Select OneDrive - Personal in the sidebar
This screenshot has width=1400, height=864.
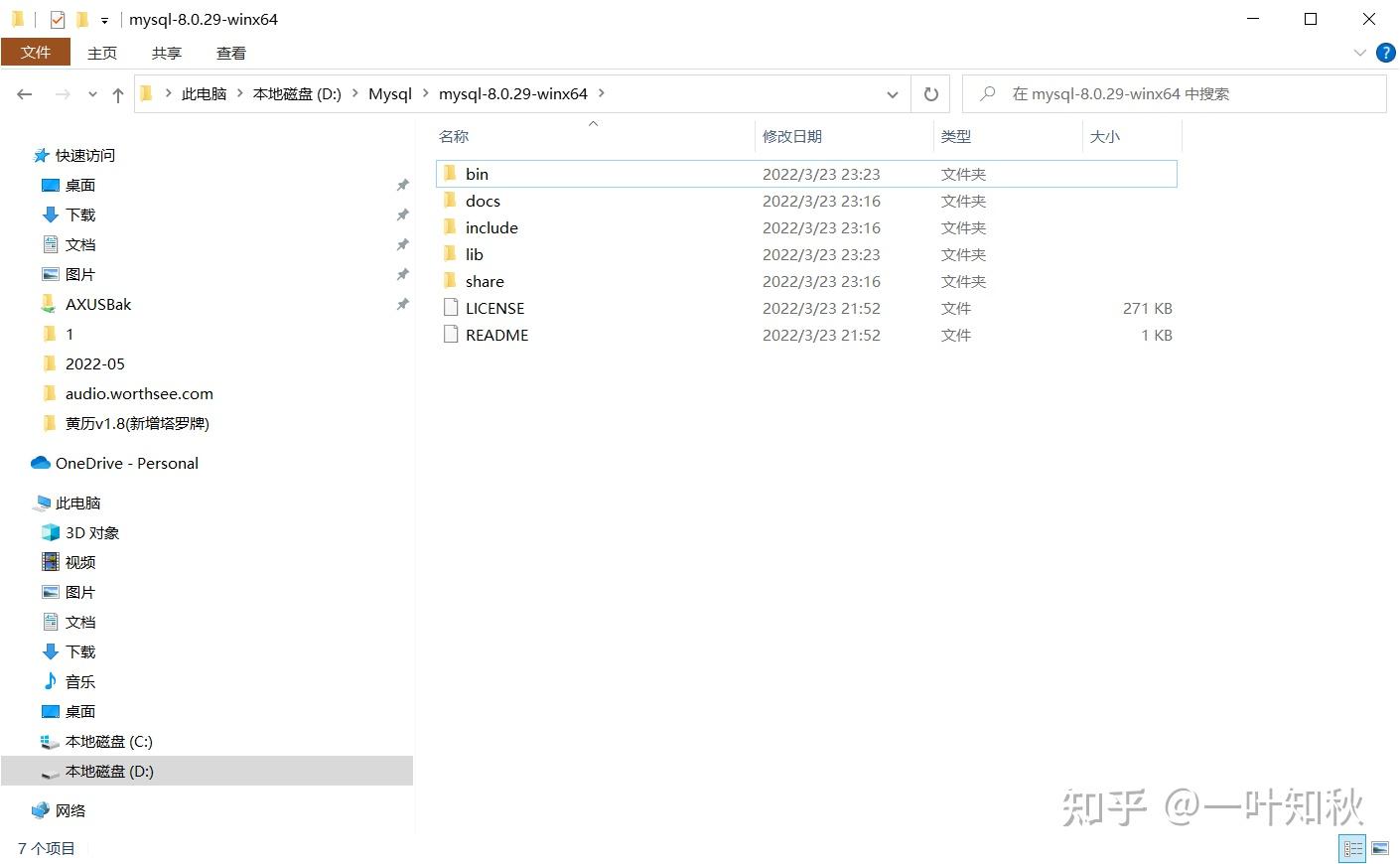pos(127,463)
